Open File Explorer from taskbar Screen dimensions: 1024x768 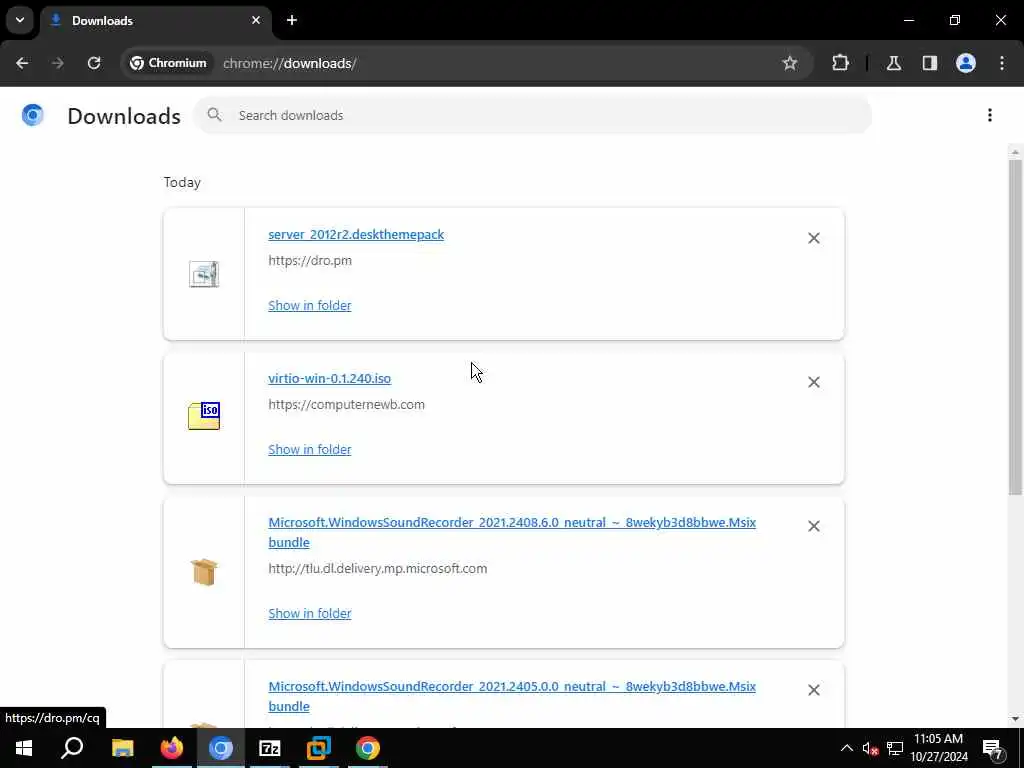[x=122, y=748]
